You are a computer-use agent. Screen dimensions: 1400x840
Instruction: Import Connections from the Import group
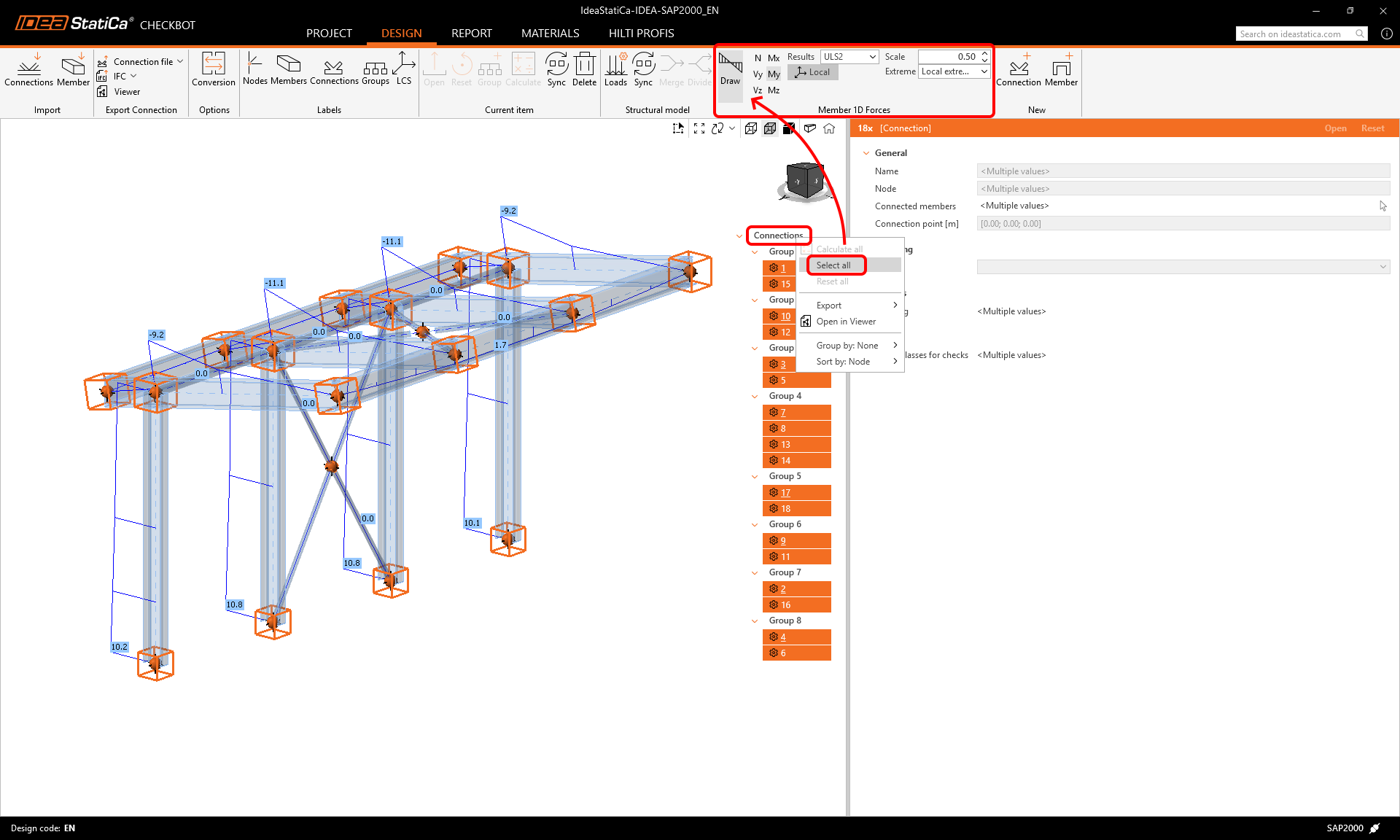(28, 69)
